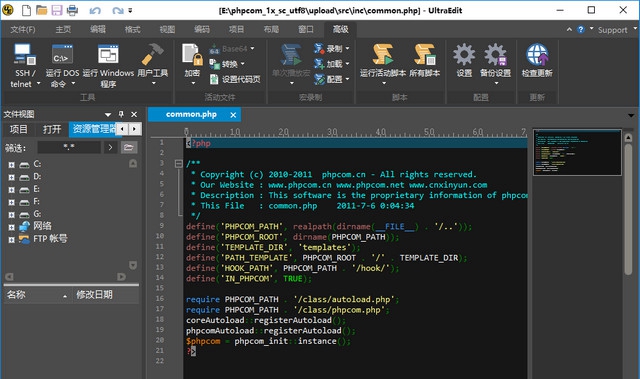Open the 所有脚本 all scripts icon
The image size is (640, 379).
(x=424, y=55)
